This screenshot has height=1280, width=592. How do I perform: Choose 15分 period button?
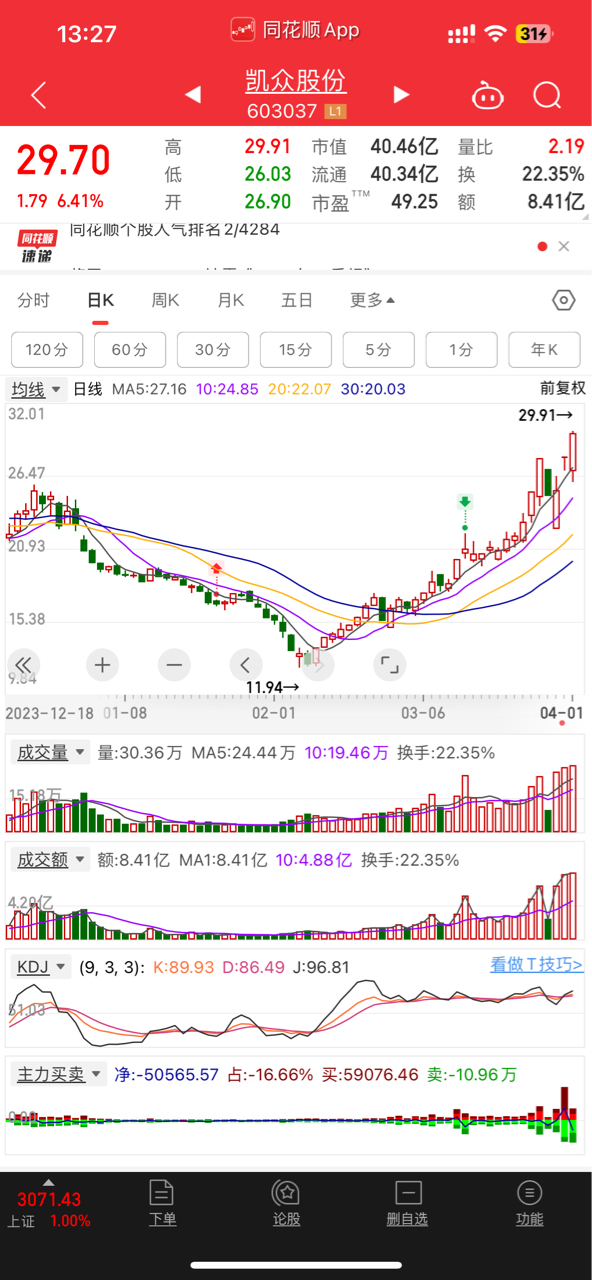(296, 350)
